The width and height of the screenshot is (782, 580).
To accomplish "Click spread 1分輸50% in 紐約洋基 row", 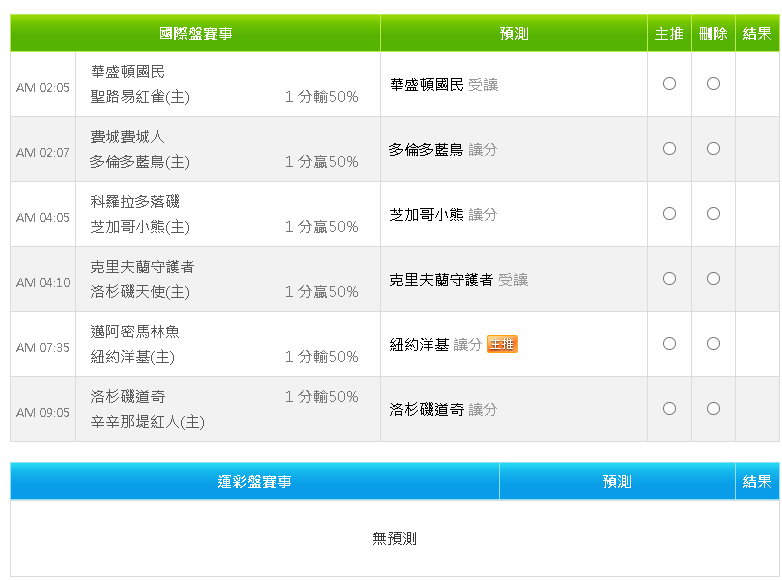I will 322,357.
